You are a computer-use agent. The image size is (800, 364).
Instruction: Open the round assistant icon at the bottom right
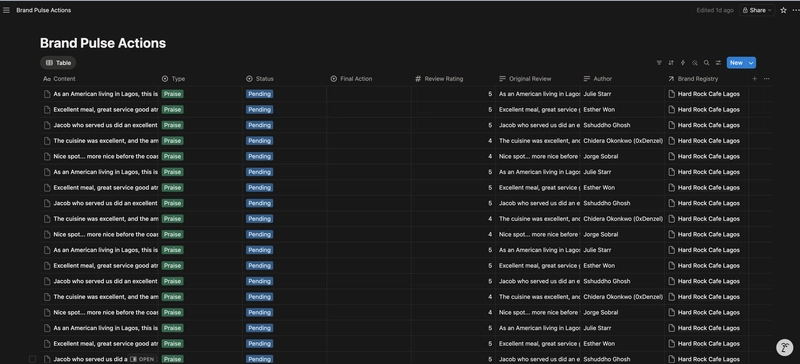[784, 348]
